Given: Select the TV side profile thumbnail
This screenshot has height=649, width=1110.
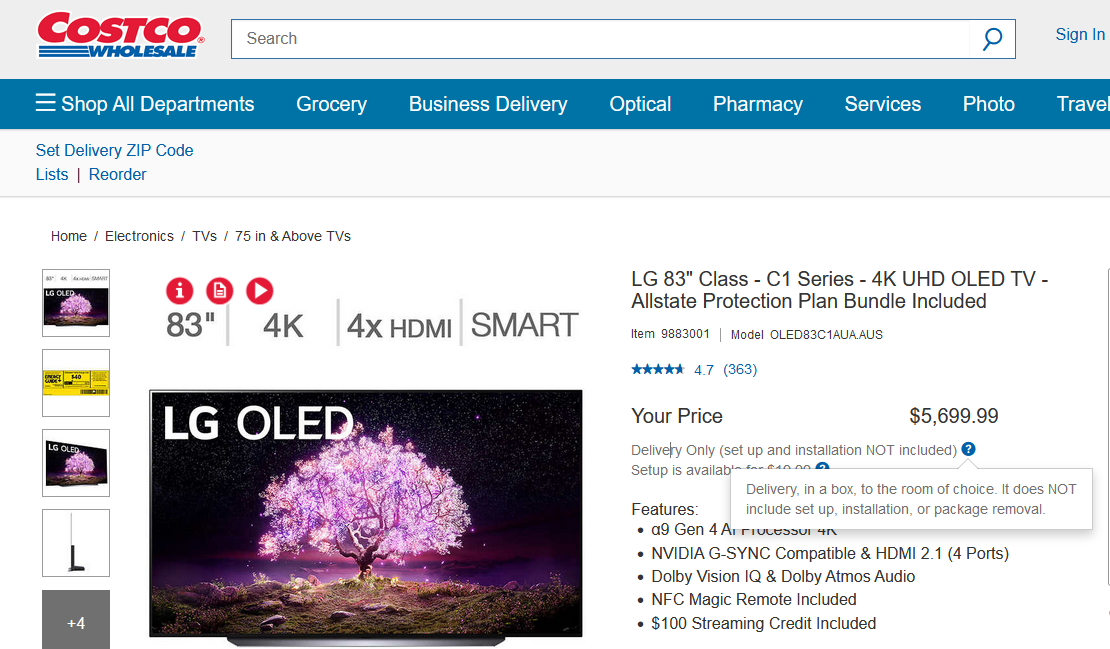Looking at the screenshot, I should pyautogui.click(x=76, y=543).
